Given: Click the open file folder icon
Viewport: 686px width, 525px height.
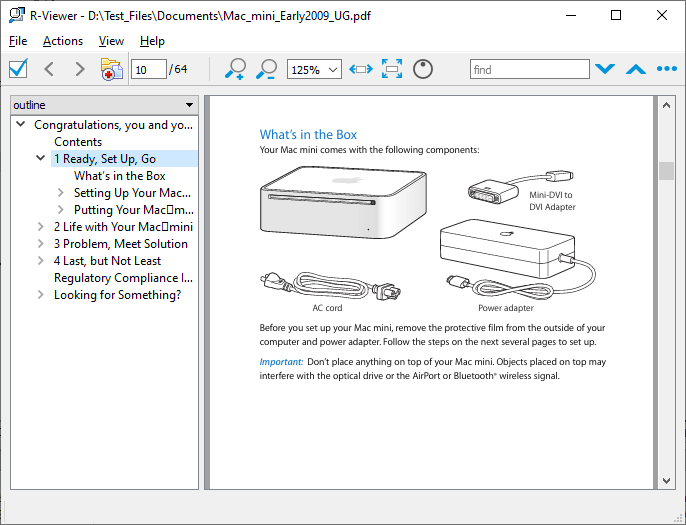Looking at the screenshot, I should (x=111, y=69).
